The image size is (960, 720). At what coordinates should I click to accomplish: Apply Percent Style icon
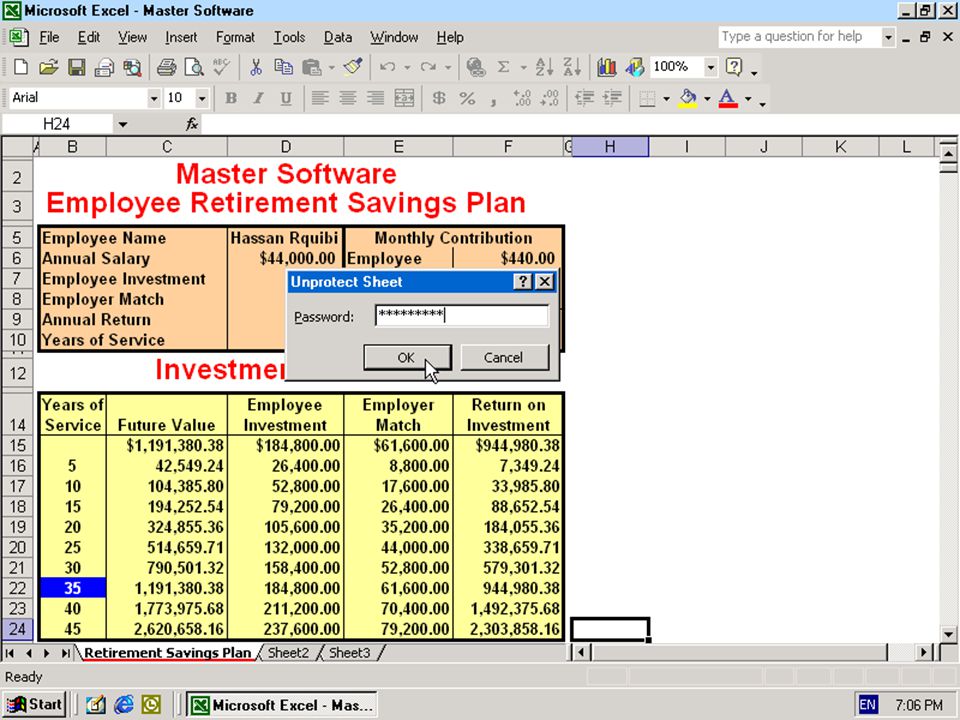(x=467, y=98)
